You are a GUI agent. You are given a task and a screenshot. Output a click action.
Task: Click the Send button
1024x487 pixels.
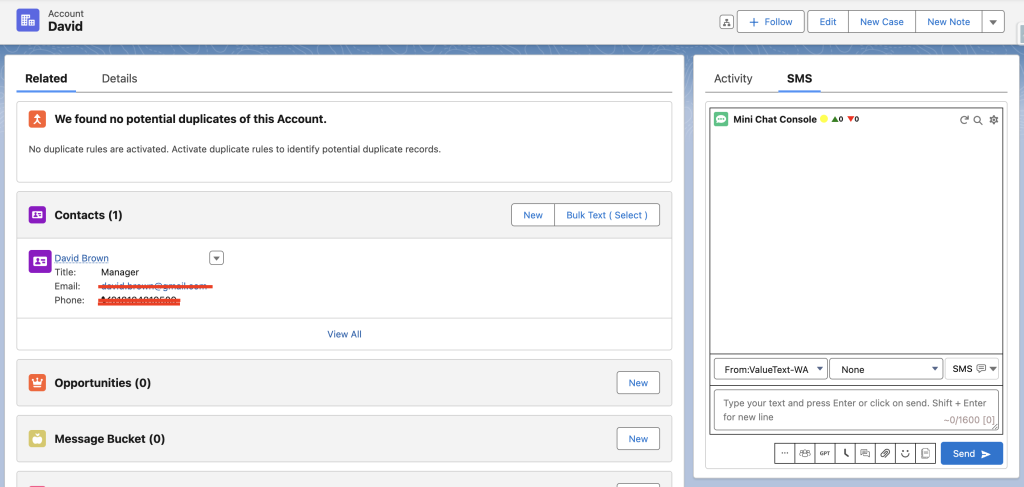click(x=971, y=454)
